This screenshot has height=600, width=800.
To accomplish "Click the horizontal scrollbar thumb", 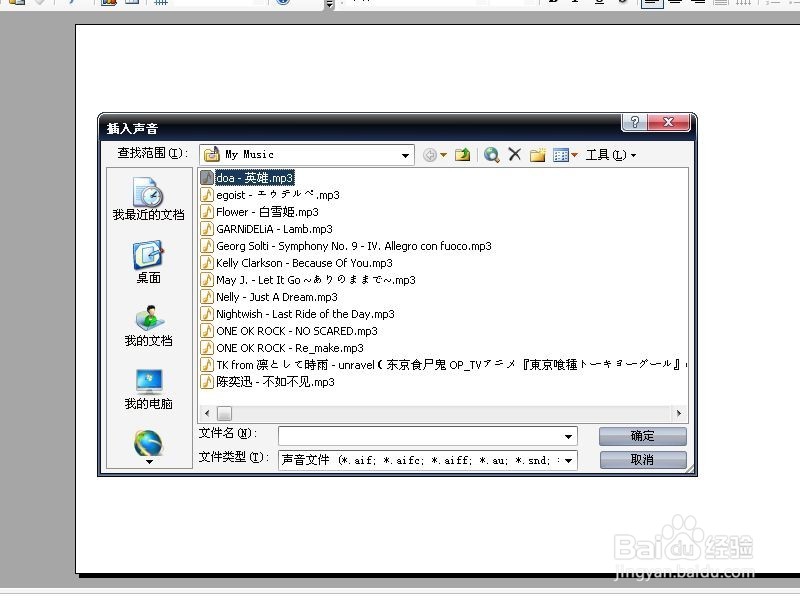I will 224,413.
